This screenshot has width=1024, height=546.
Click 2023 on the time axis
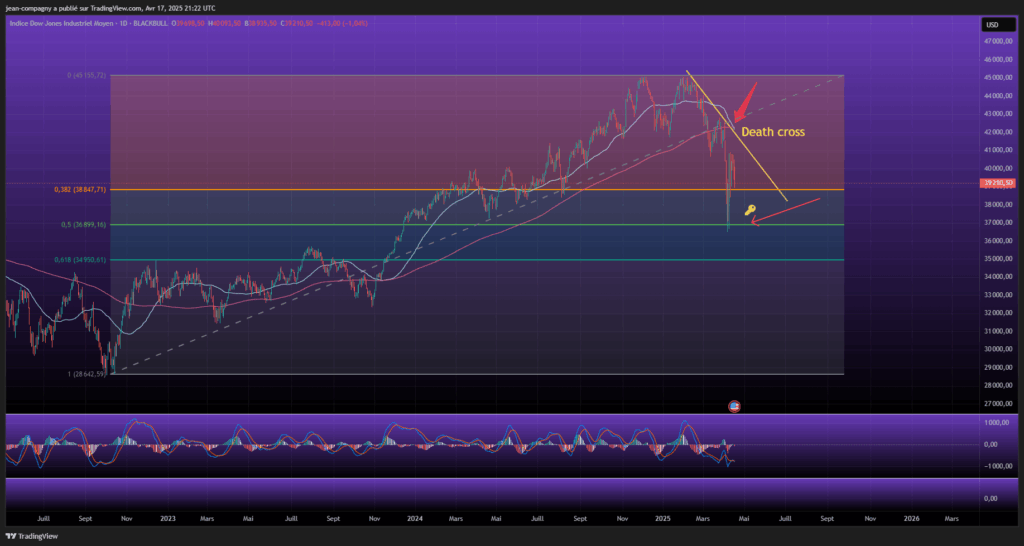coord(167,519)
